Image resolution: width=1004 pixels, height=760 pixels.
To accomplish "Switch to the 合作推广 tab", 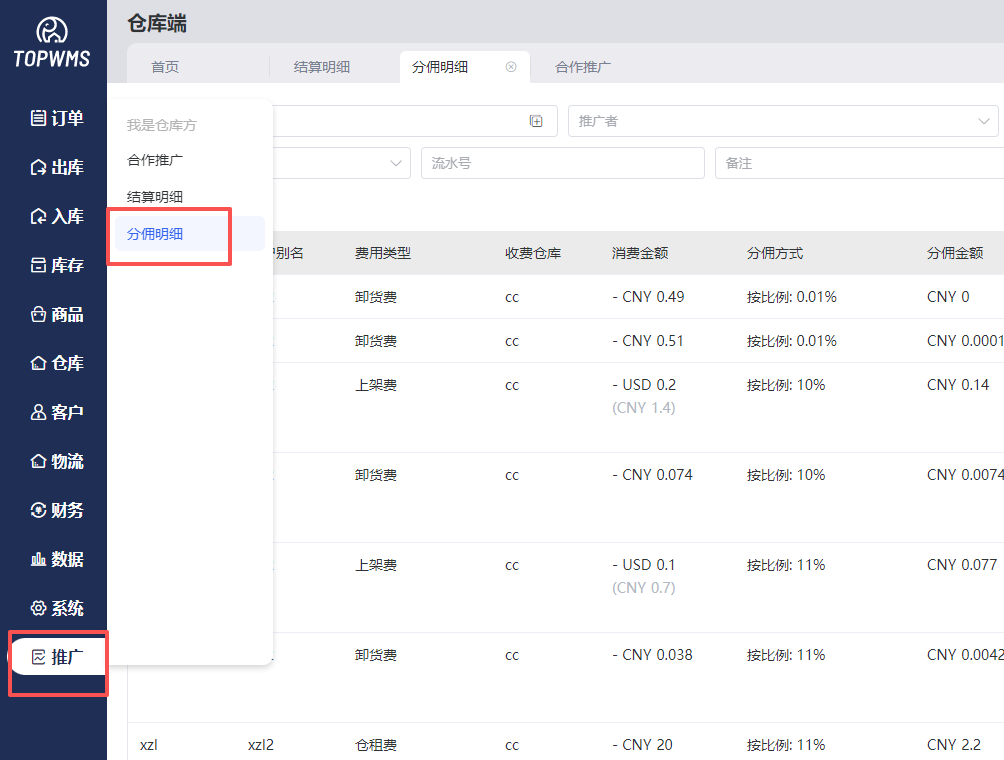I will tap(583, 67).
